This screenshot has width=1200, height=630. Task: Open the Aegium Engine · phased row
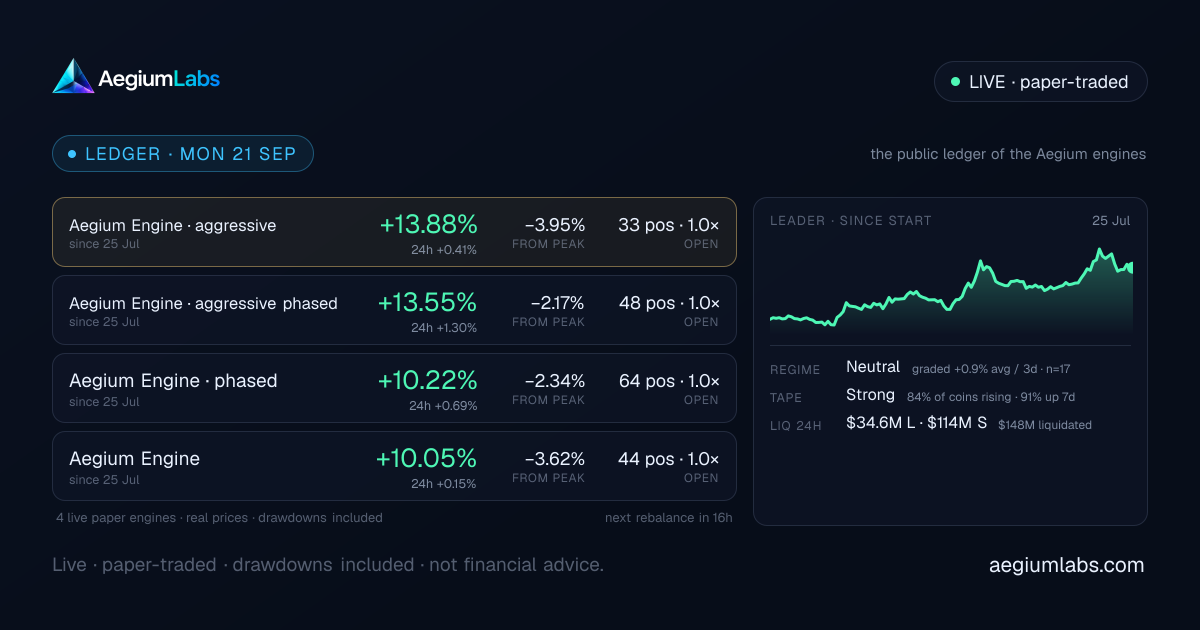coord(394,388)
